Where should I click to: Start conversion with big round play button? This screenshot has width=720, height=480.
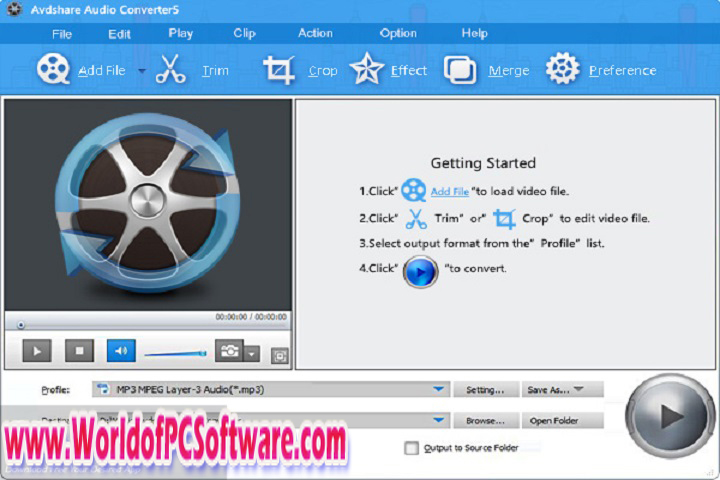670,416
